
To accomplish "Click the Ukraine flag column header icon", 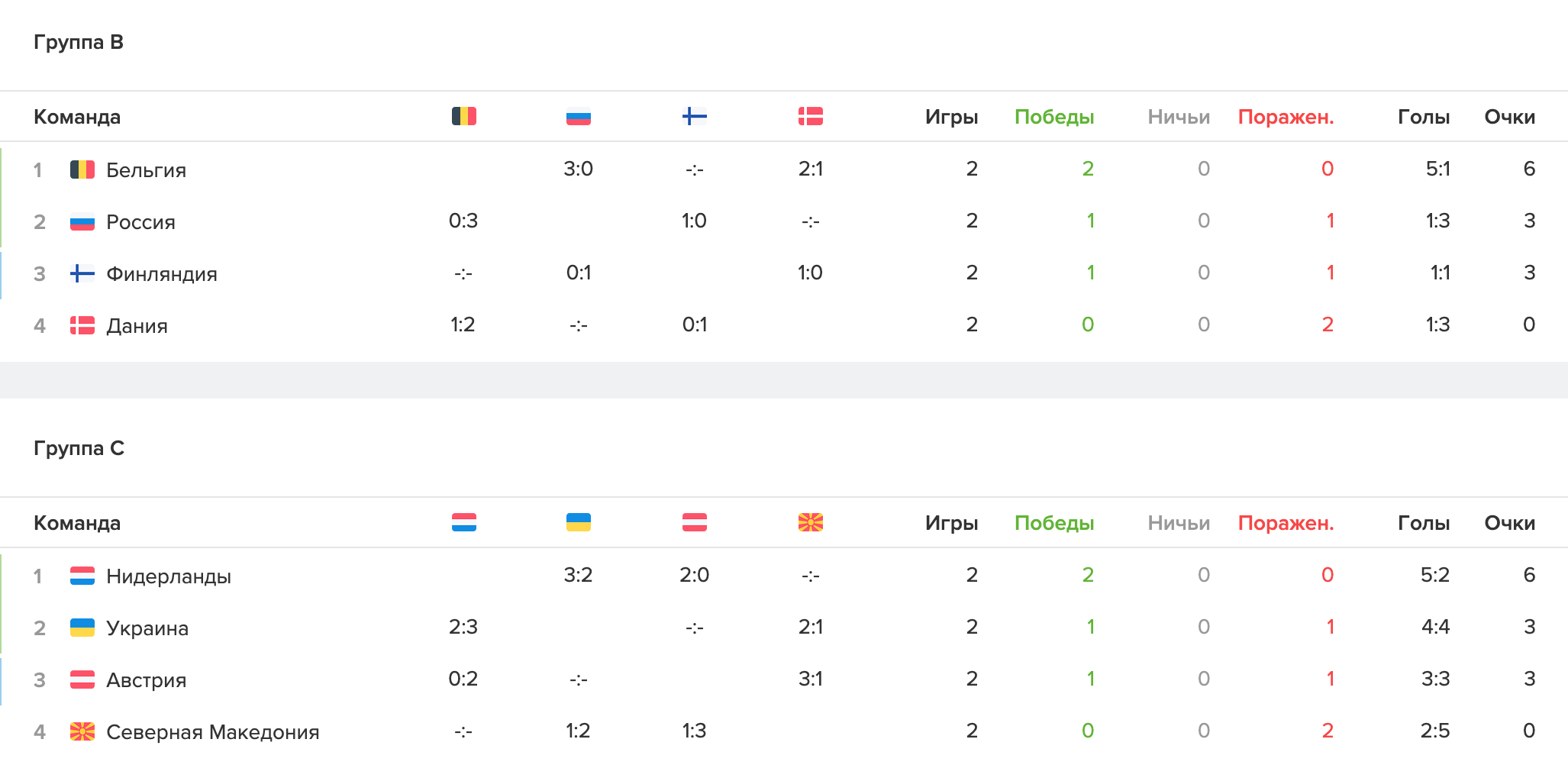I will (x=578, y=522).
